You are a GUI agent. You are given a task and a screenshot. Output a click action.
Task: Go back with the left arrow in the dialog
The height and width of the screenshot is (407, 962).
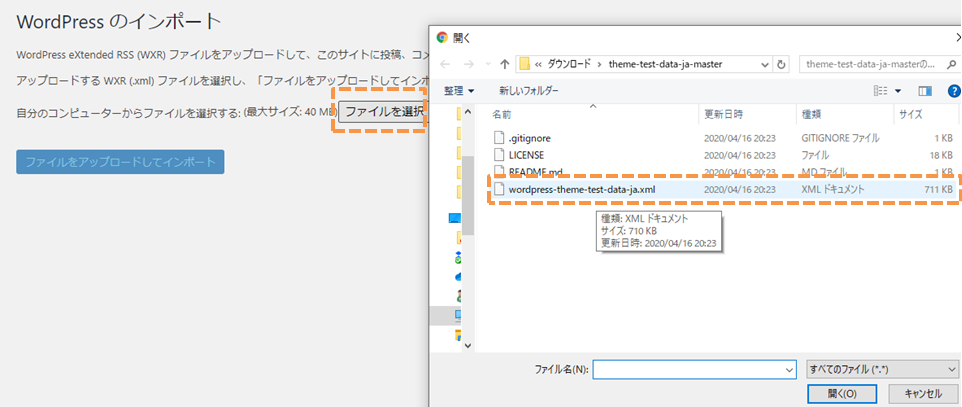click(445, 64)
